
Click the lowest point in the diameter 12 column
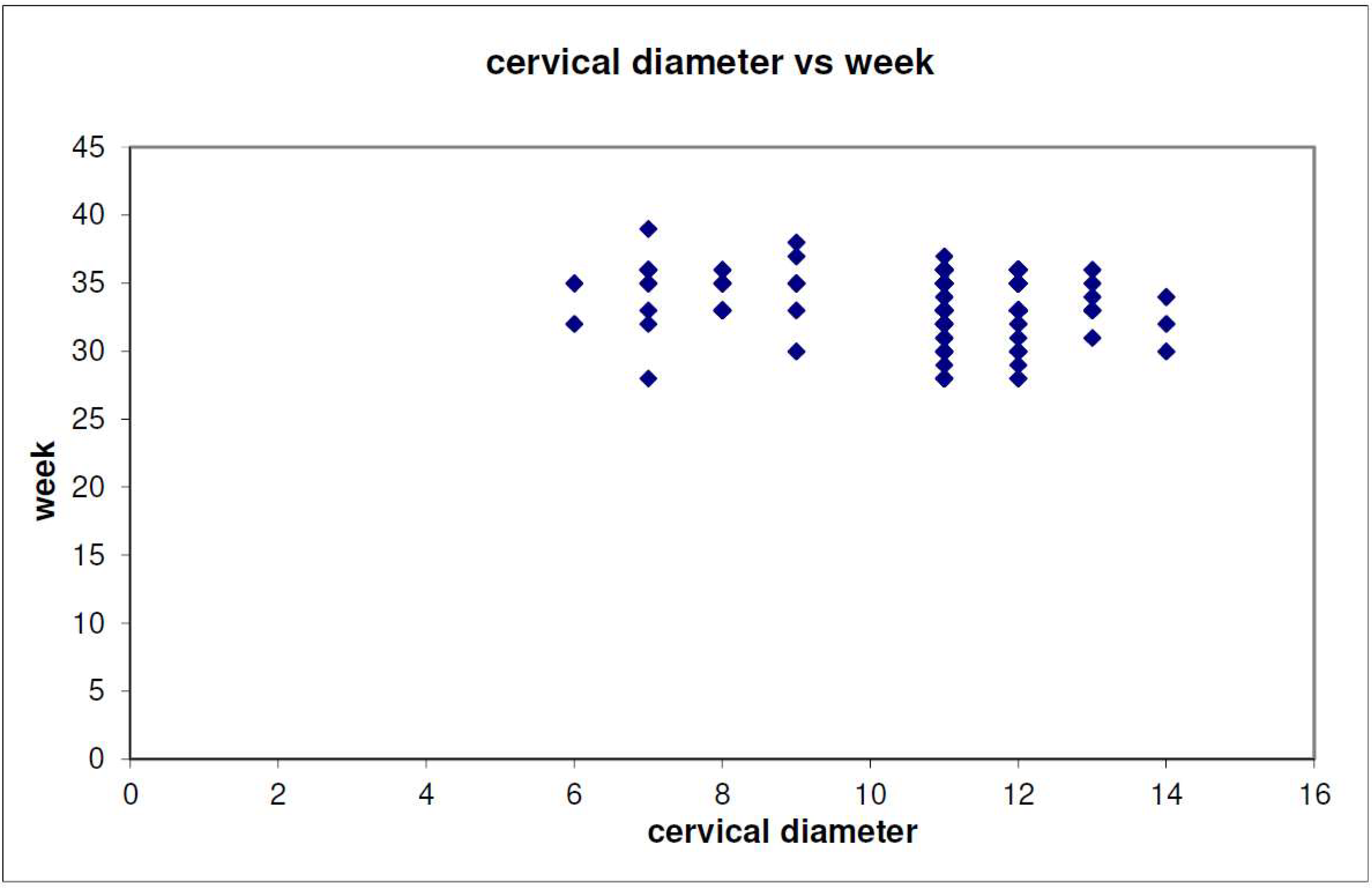coord(1018,379)
